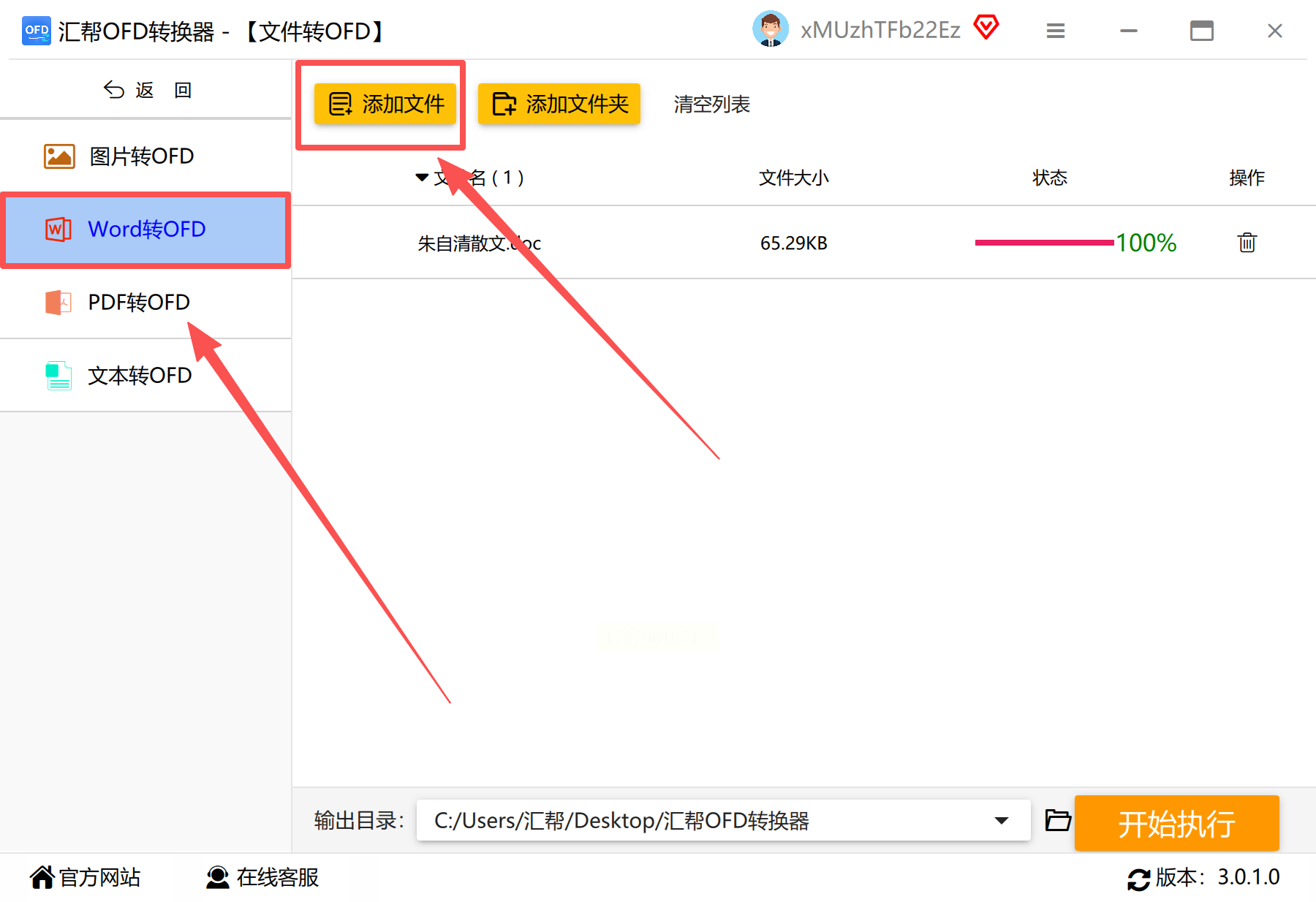This screenshot has width=1316, height=902.
Task: Click the red conversion progress bar
Action: (1044, 243)
